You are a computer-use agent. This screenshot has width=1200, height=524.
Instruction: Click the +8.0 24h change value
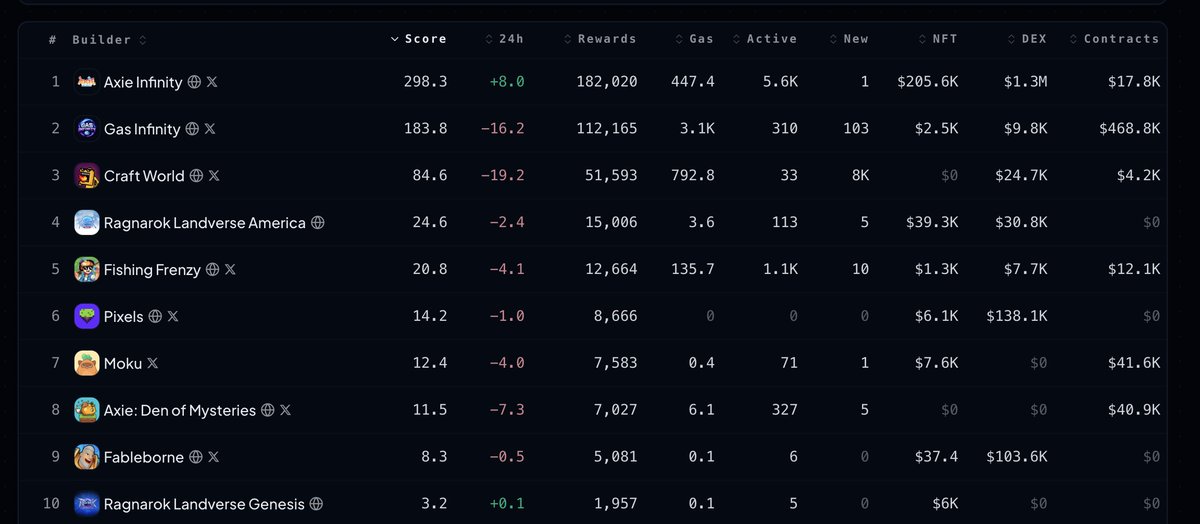pyautogui.click(x=508, y=82)
